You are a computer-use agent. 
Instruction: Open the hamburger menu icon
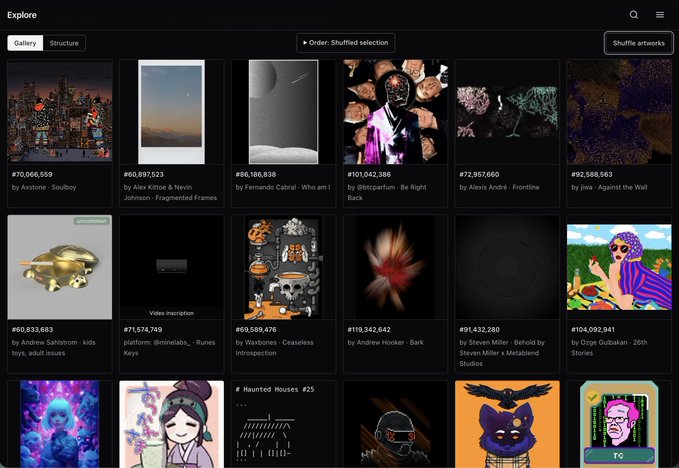click(660, 15)
